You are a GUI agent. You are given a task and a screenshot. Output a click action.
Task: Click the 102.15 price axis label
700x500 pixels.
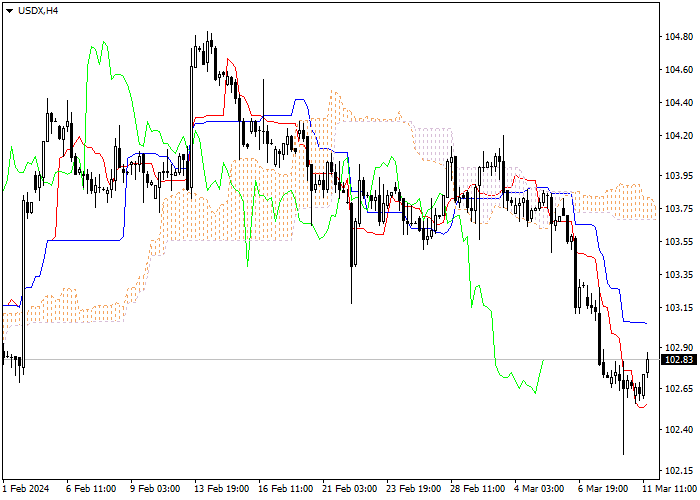tap(679, 471)
